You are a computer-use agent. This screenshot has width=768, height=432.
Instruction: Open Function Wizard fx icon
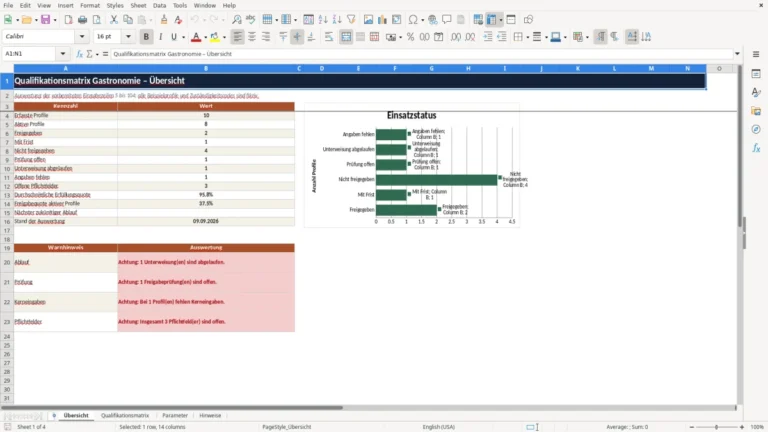tap(79, 54)
